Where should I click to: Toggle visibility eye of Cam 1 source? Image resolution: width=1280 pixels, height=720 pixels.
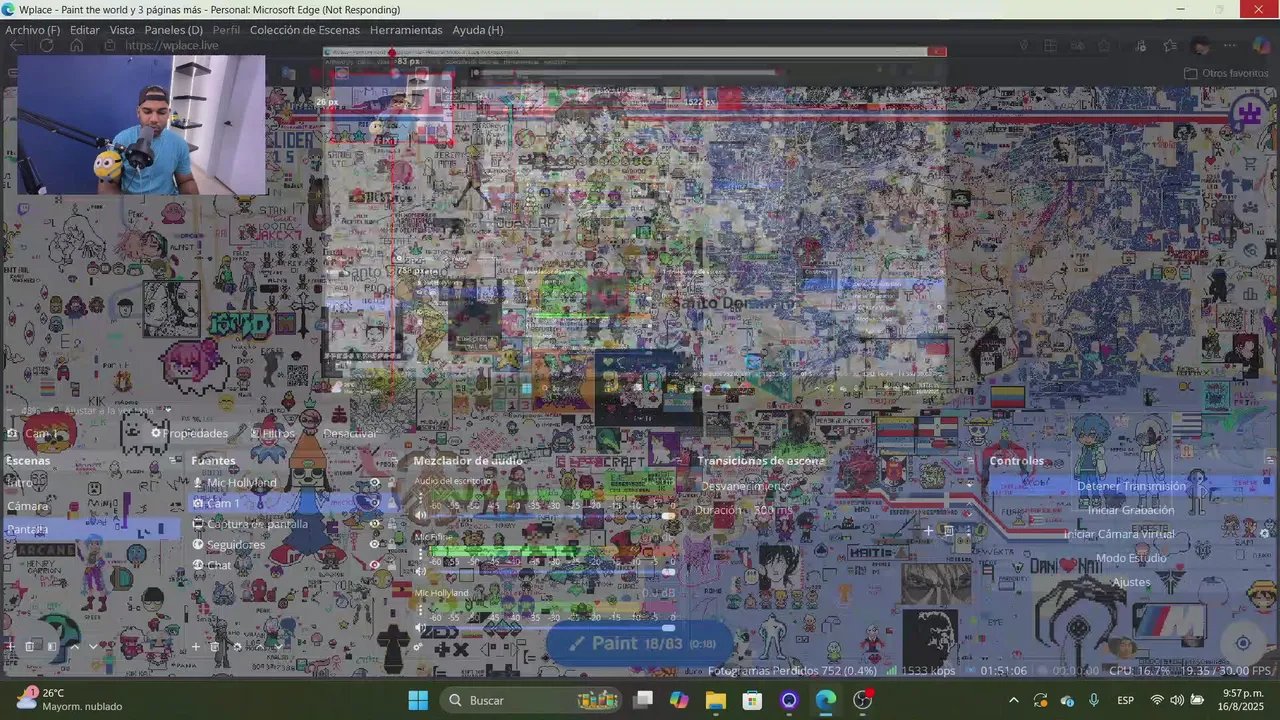375,503
